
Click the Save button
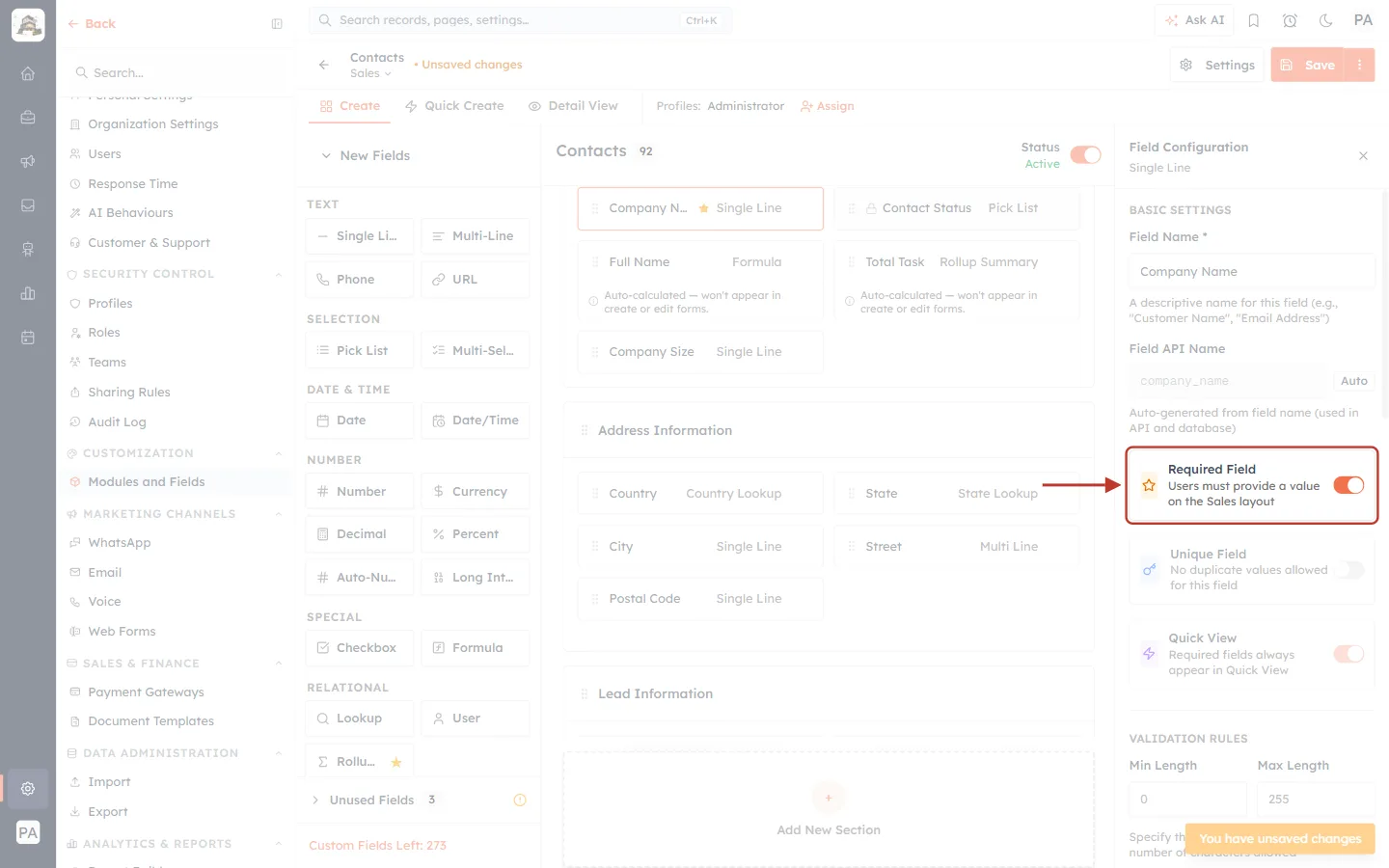(1308, 65)
